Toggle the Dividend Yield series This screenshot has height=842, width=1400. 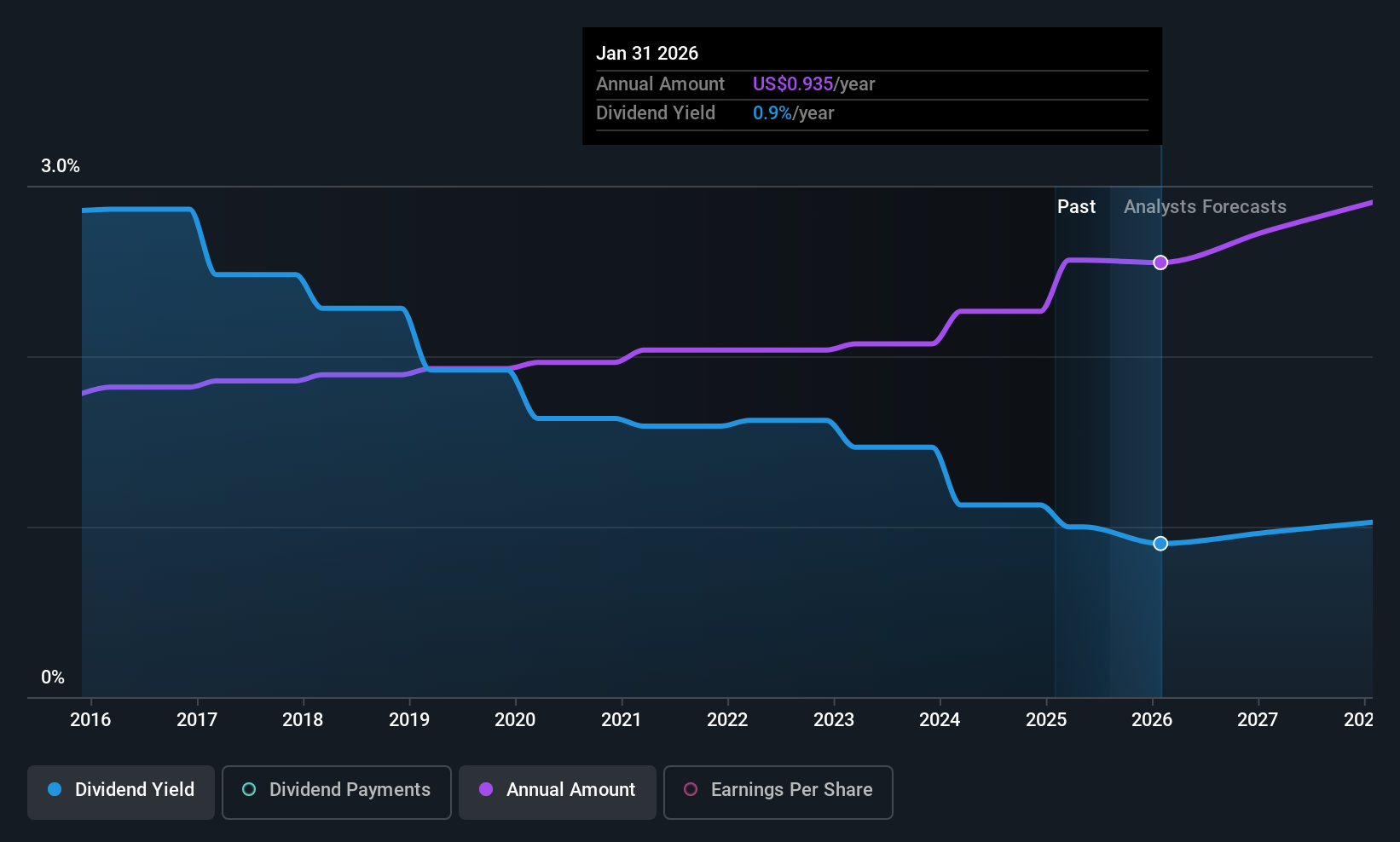pyautogui.click(x=121, y=793)
